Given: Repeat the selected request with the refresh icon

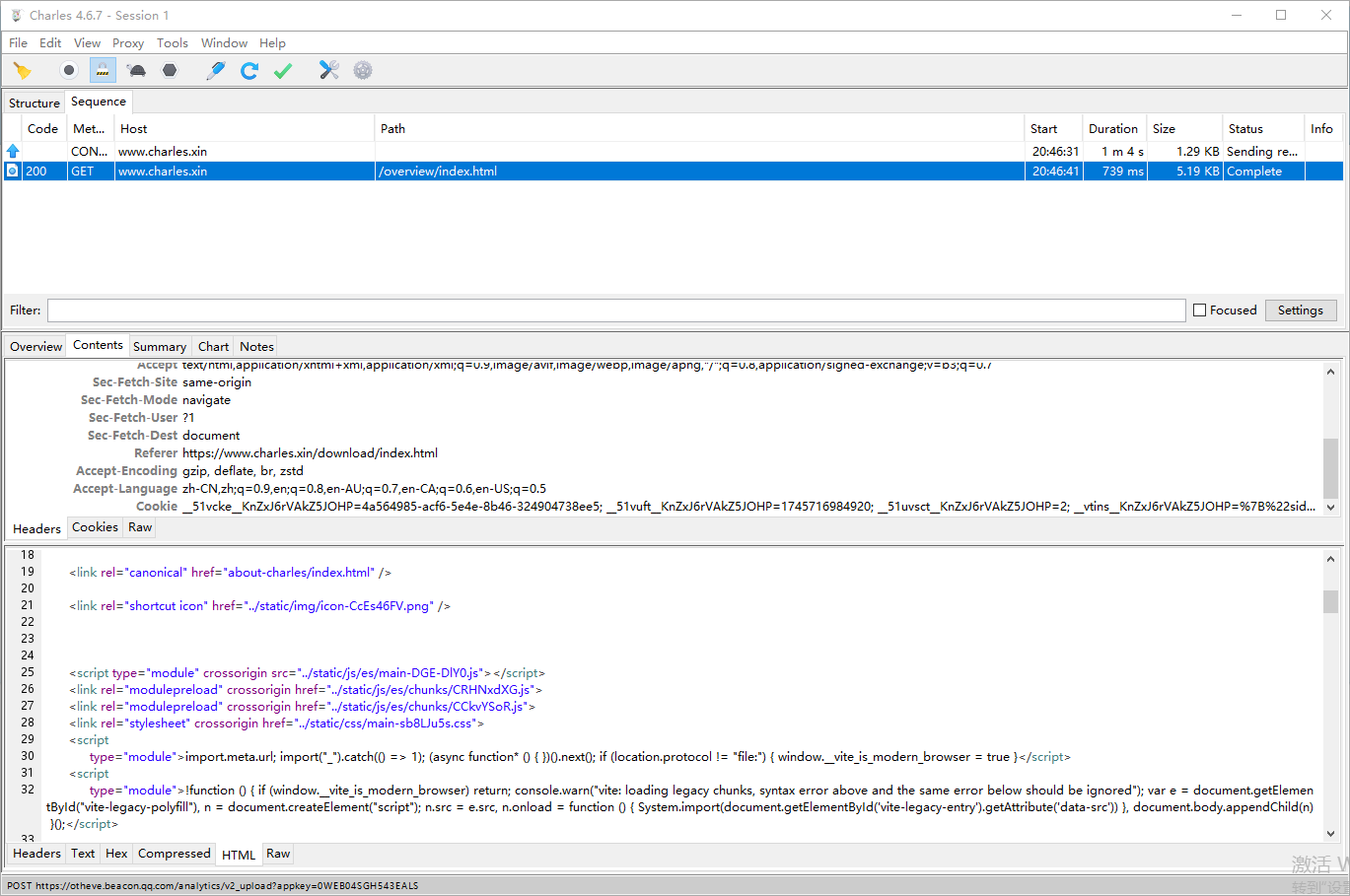Looking at the screenshot, I should [x=249, y=70].
